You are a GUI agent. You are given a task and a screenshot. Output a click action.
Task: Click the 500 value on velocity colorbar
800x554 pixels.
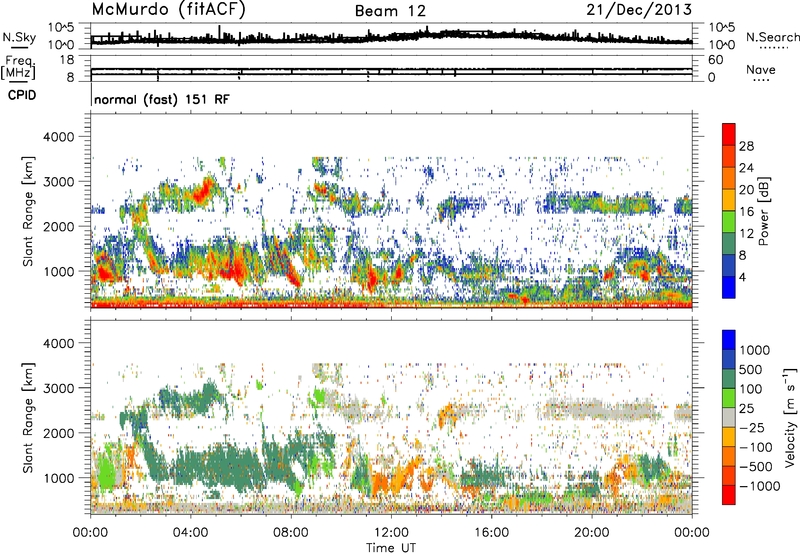click(751, 370)
